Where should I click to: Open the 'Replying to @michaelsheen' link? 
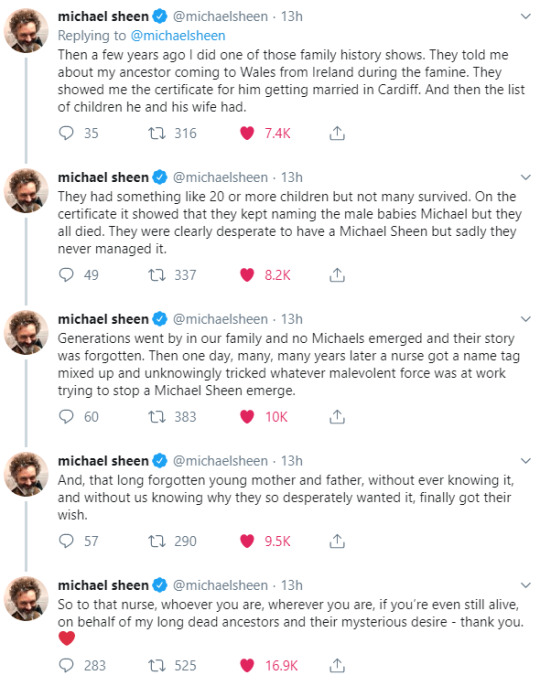(178, 35)
